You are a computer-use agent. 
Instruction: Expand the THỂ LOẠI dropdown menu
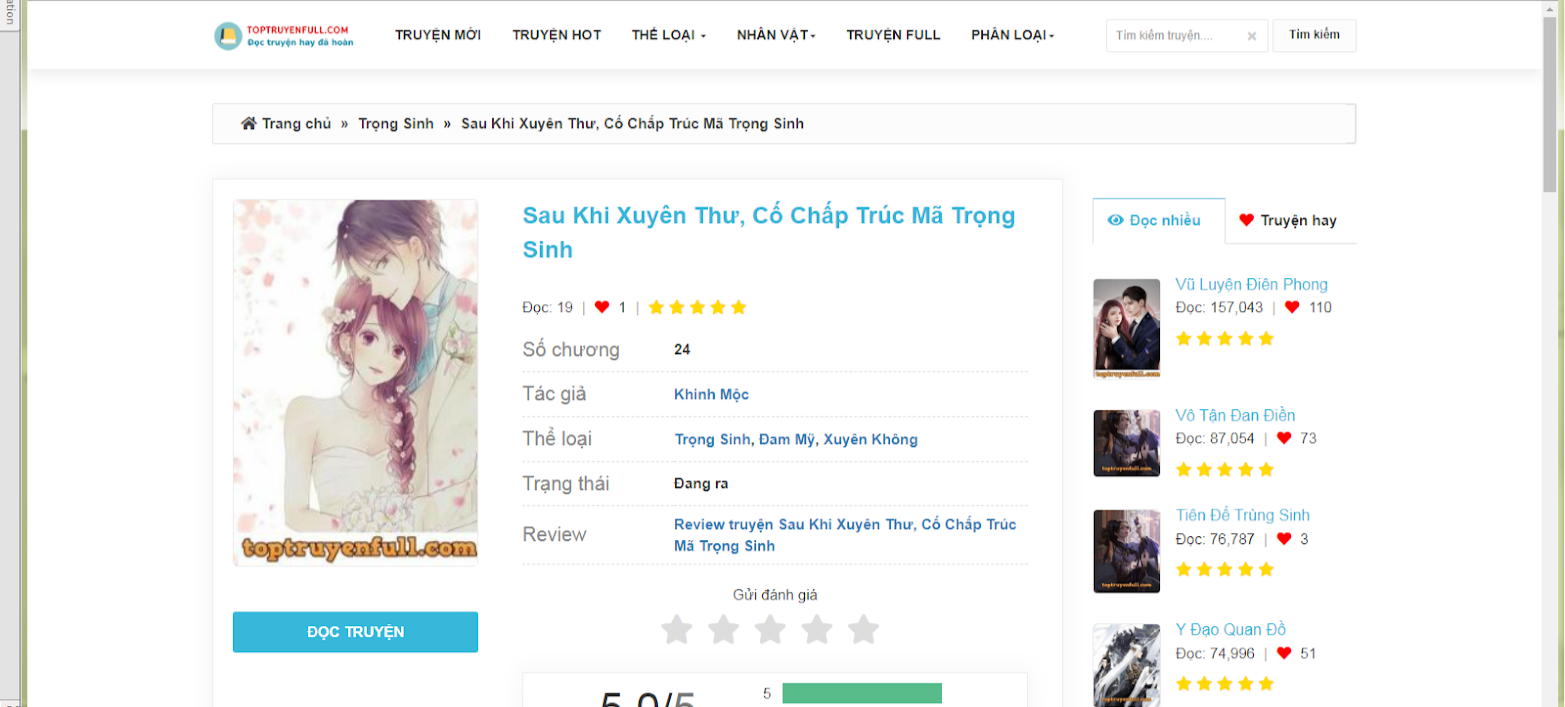(668, 35)
